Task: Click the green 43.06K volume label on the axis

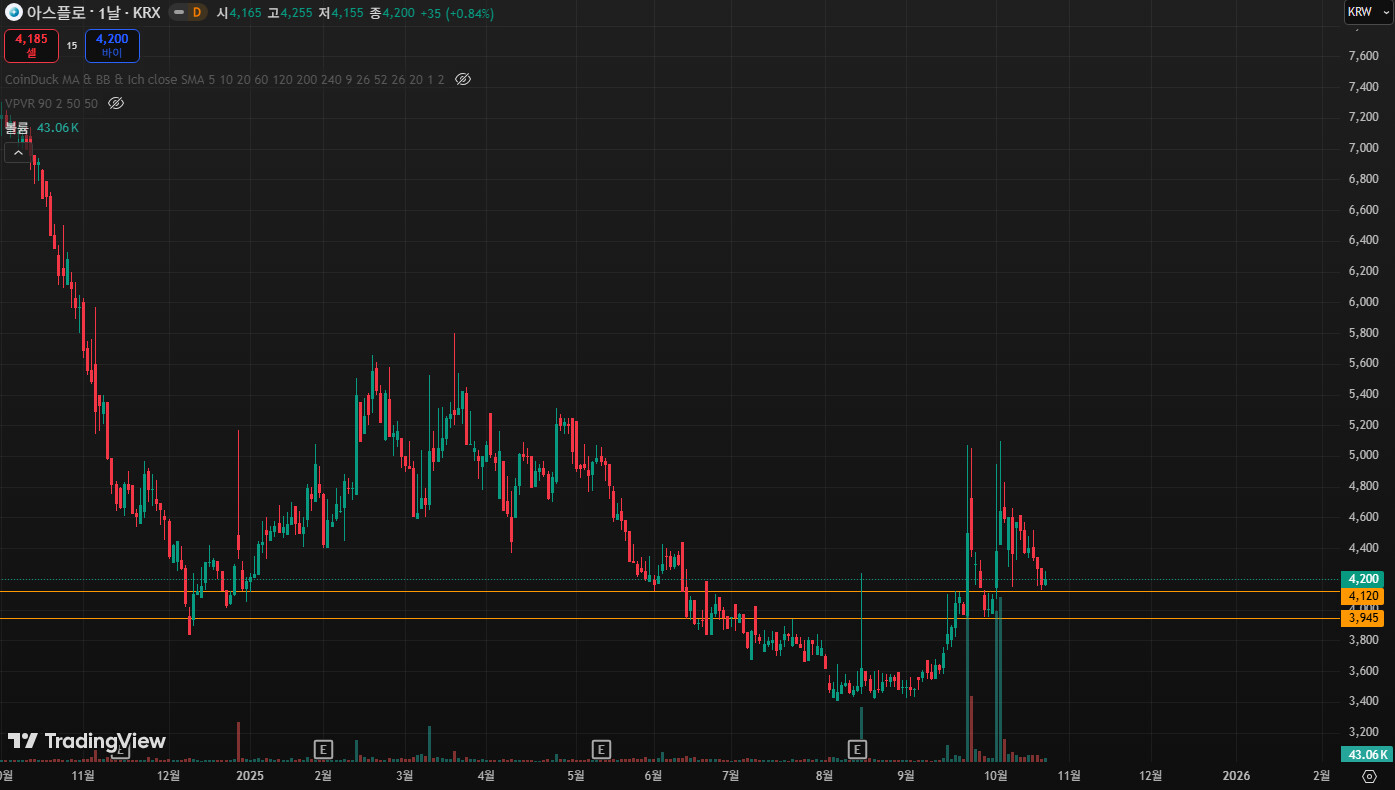Action: point(1366,755)
